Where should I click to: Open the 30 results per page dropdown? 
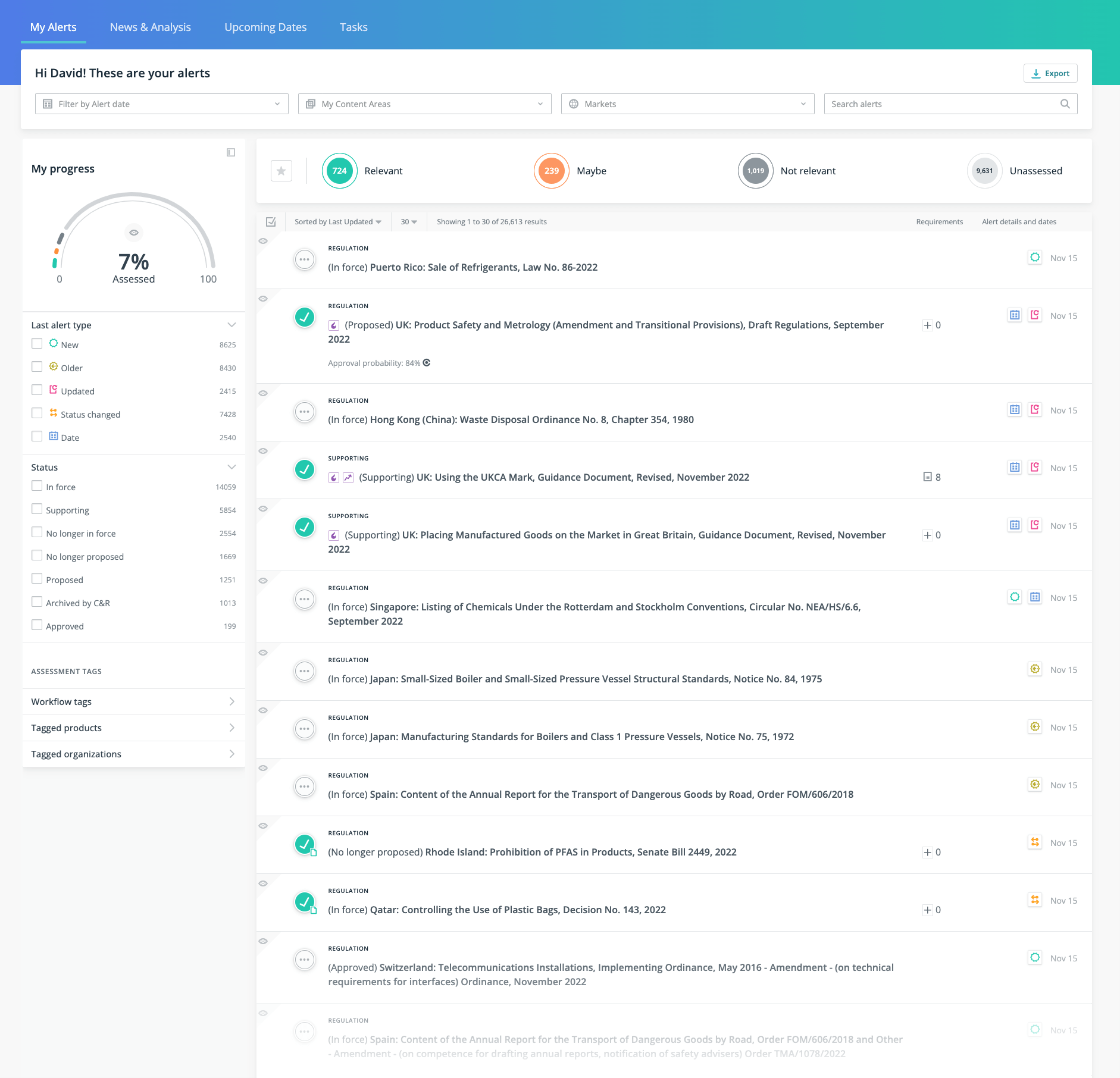408,221
